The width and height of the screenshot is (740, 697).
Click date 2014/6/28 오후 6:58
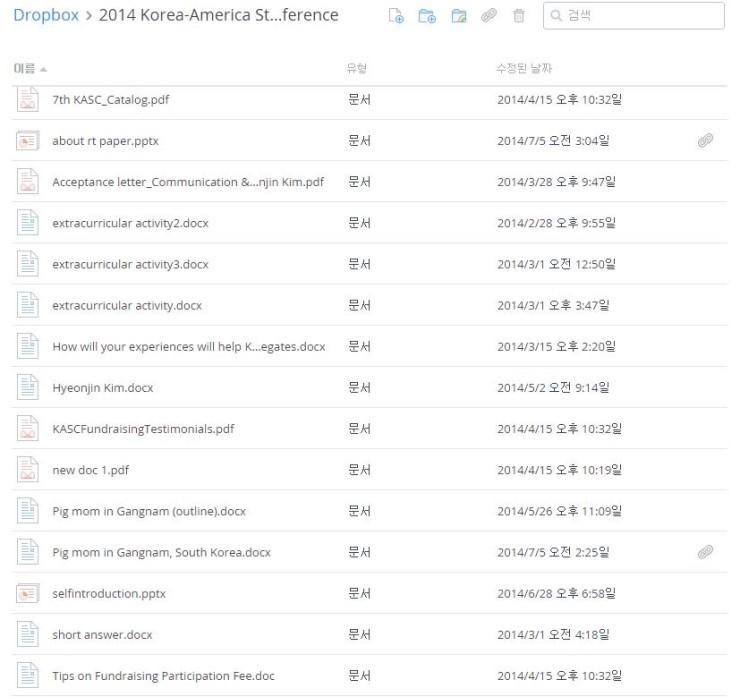(556, 593)
